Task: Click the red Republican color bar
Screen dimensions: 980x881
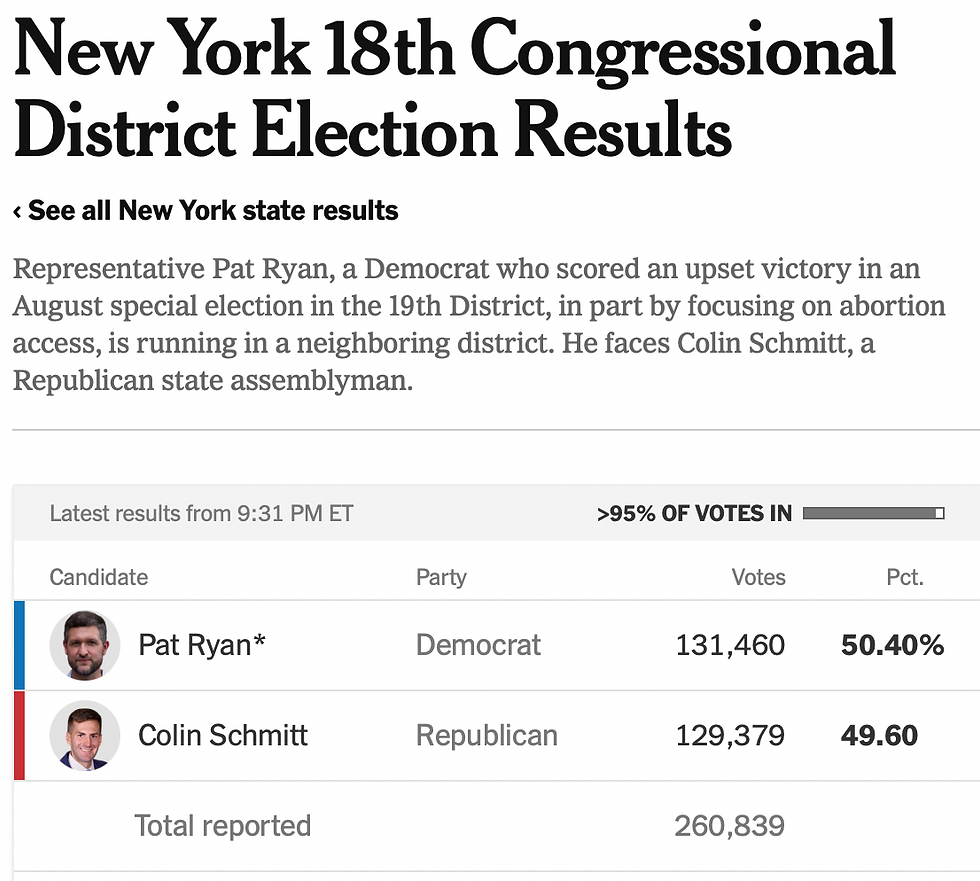Action: click(x=19, y=735)
